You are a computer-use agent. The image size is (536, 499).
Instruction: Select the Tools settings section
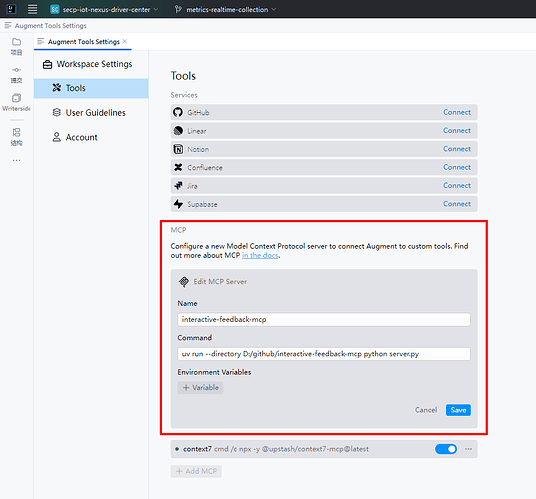pos(91,88)
